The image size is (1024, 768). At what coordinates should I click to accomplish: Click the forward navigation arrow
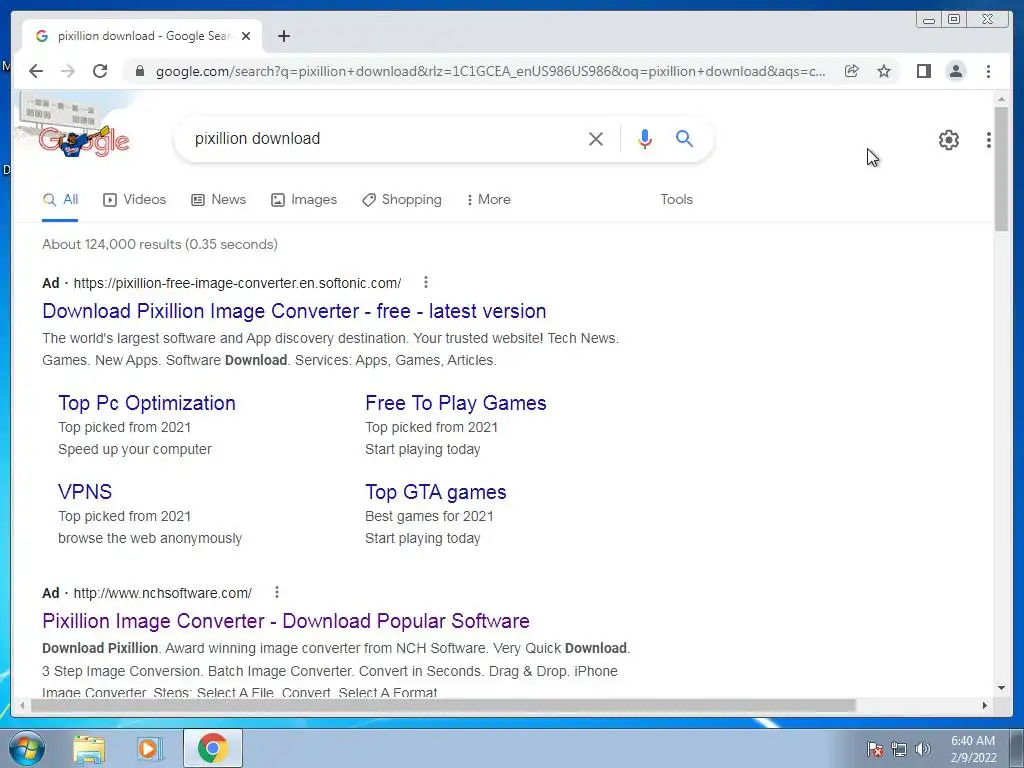(68, 71)
